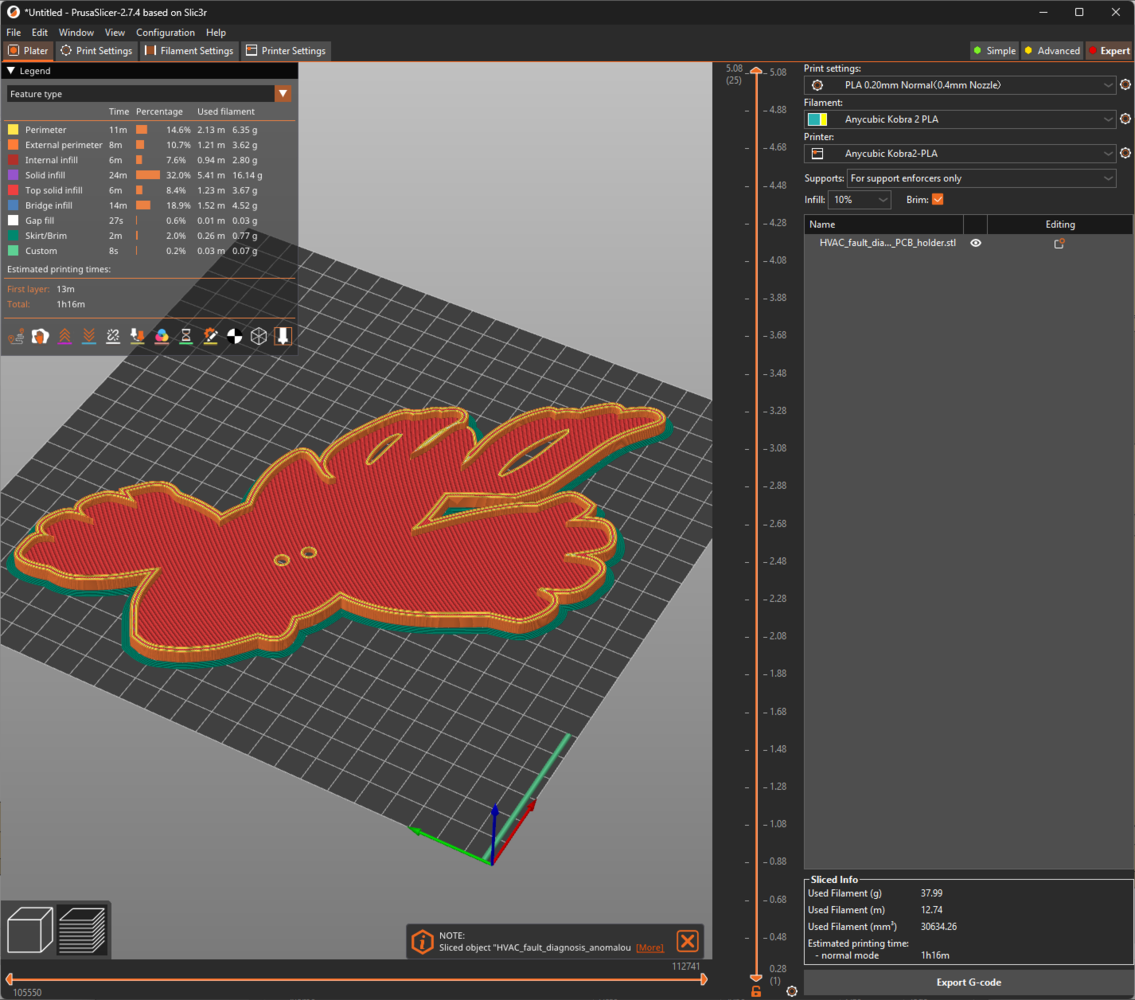Click the lock icon under the layer slider
Viewport: 1135px width, 1000px height.
(757, 991)
